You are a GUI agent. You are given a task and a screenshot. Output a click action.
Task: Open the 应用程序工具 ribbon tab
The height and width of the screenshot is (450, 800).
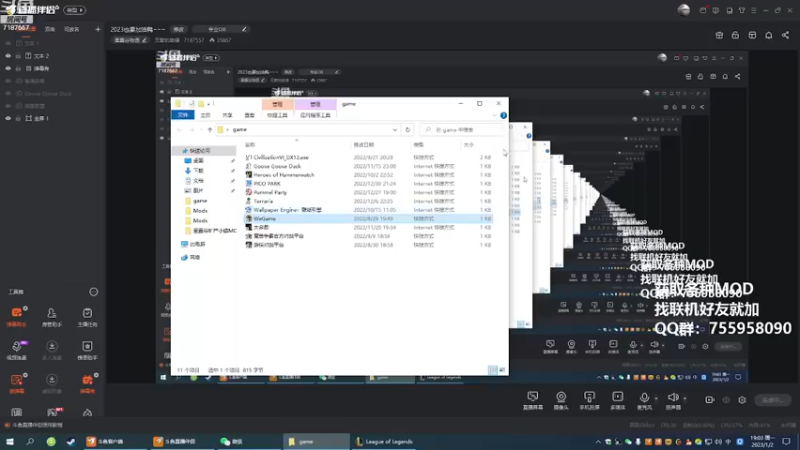pyautogui.click(x=315, y=115)
